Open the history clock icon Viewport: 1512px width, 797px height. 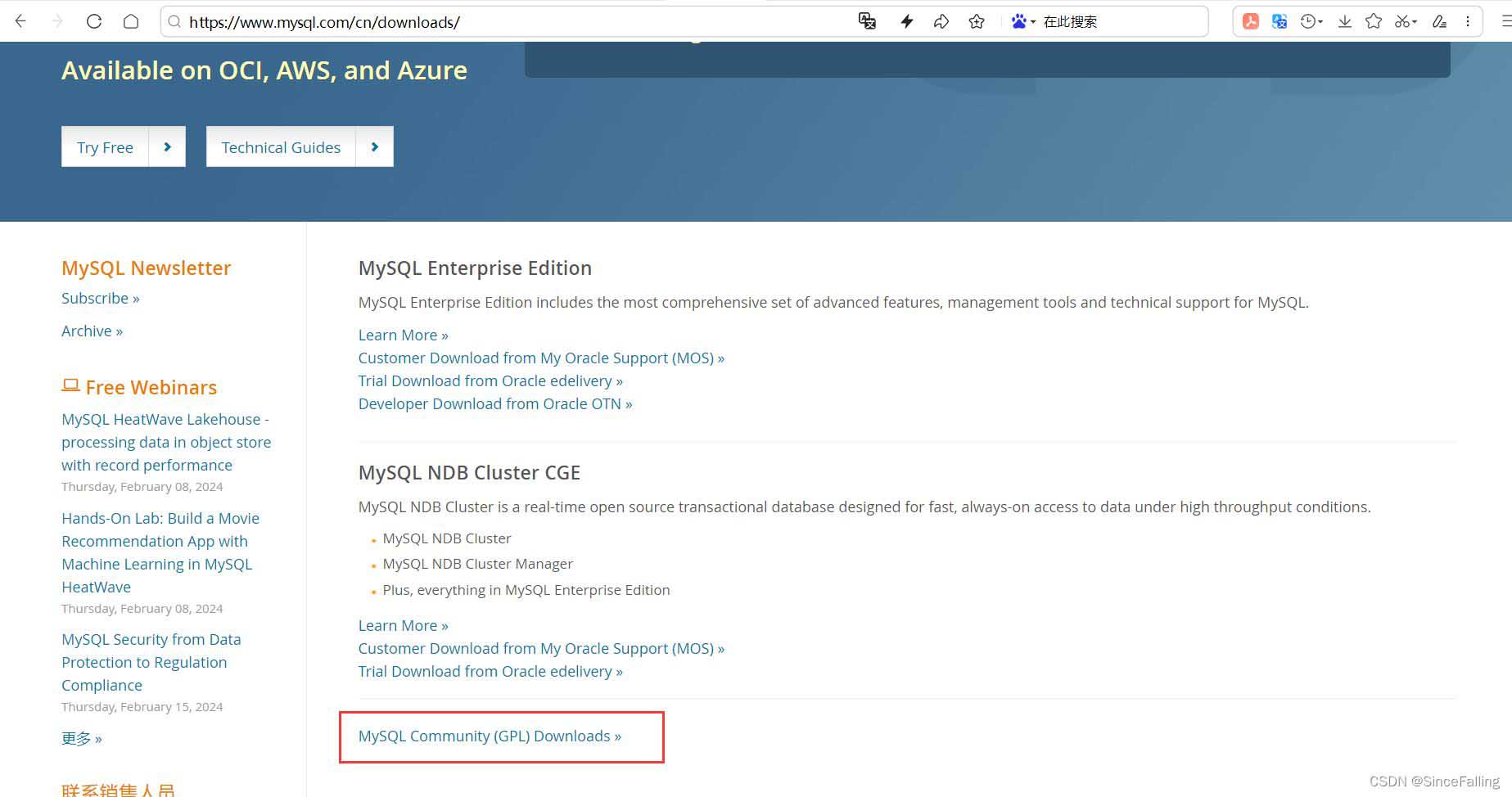coord(1308,21)
